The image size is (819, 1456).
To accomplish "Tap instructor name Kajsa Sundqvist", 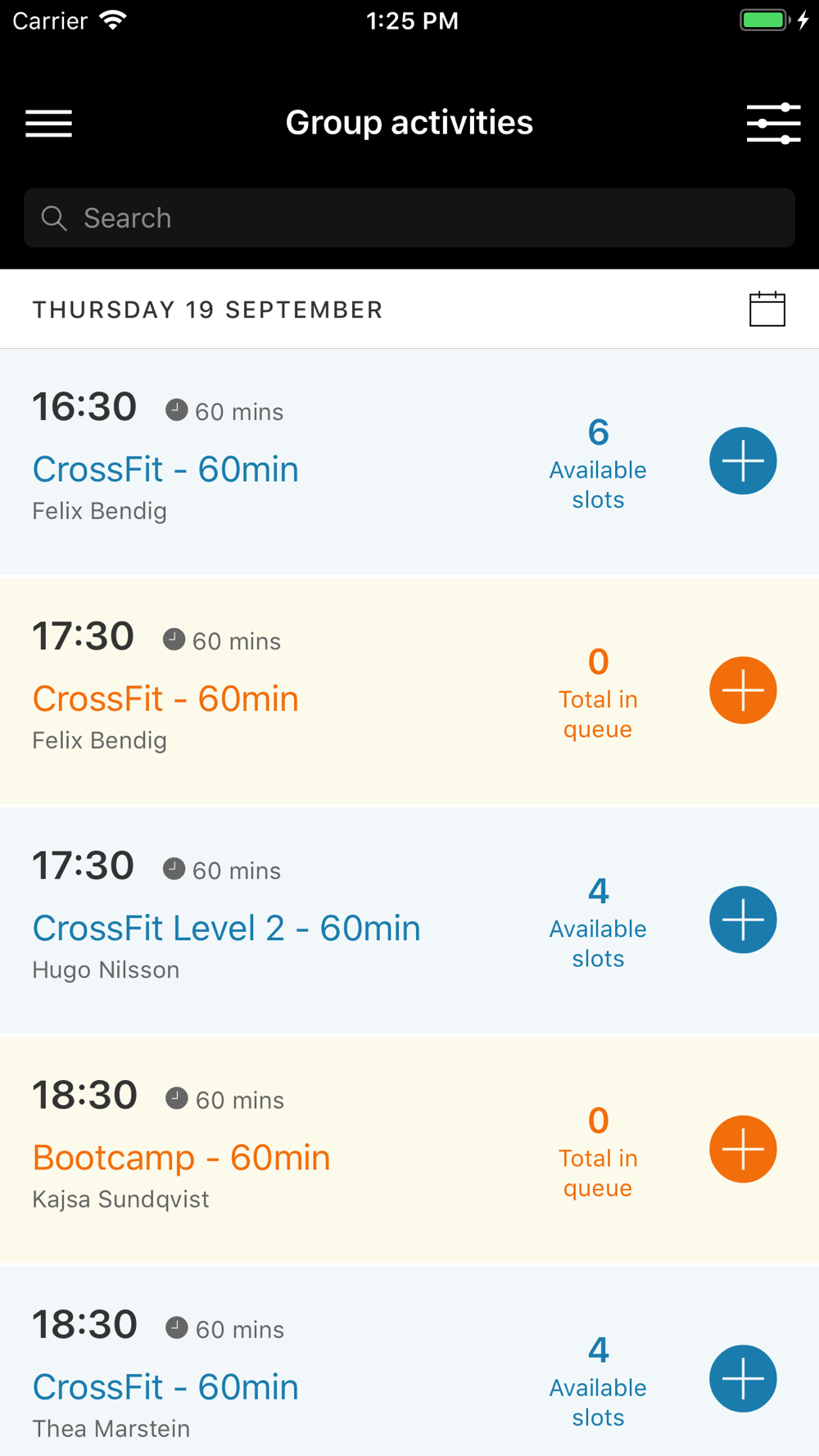I will coord(120,1199).
